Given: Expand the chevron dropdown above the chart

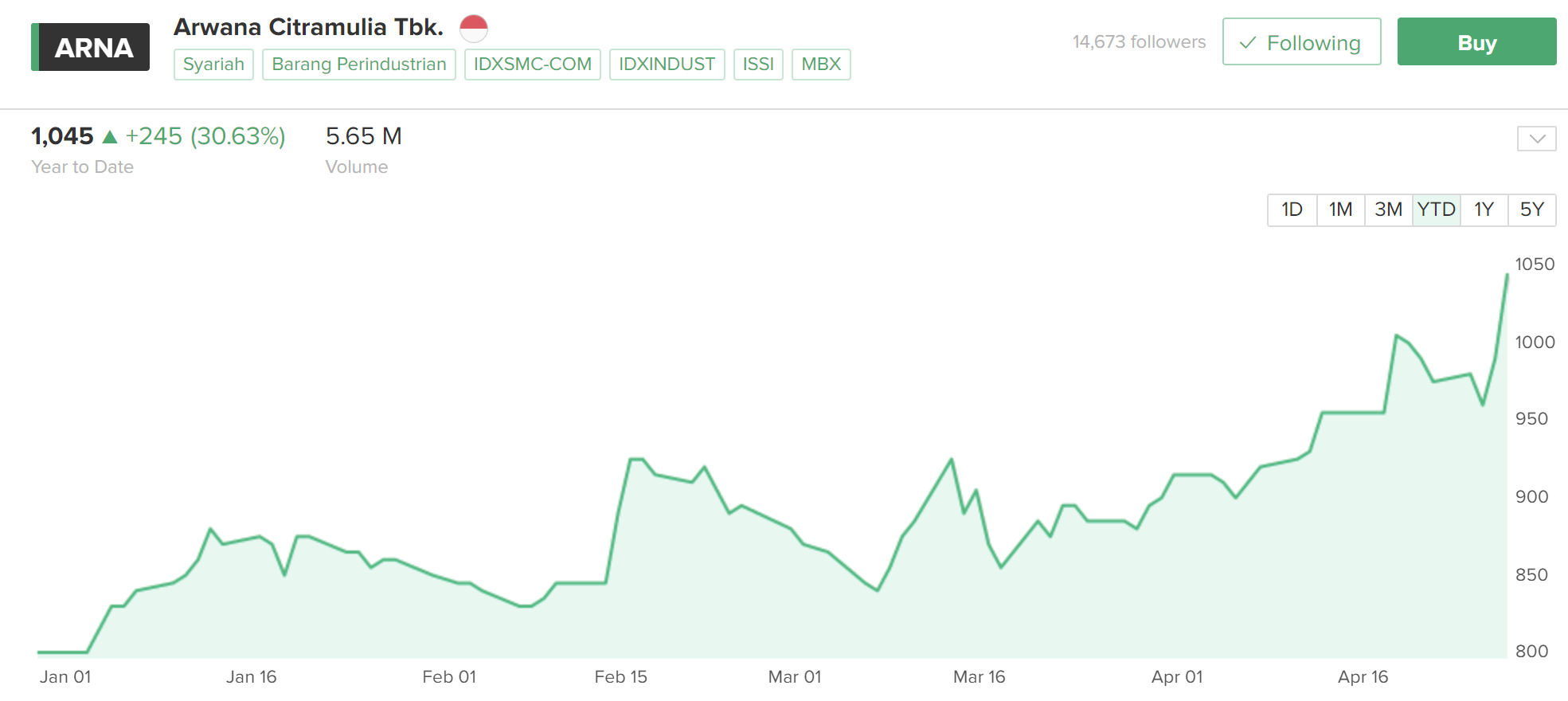Looking at the screenshot, I should click(1536, 139).
